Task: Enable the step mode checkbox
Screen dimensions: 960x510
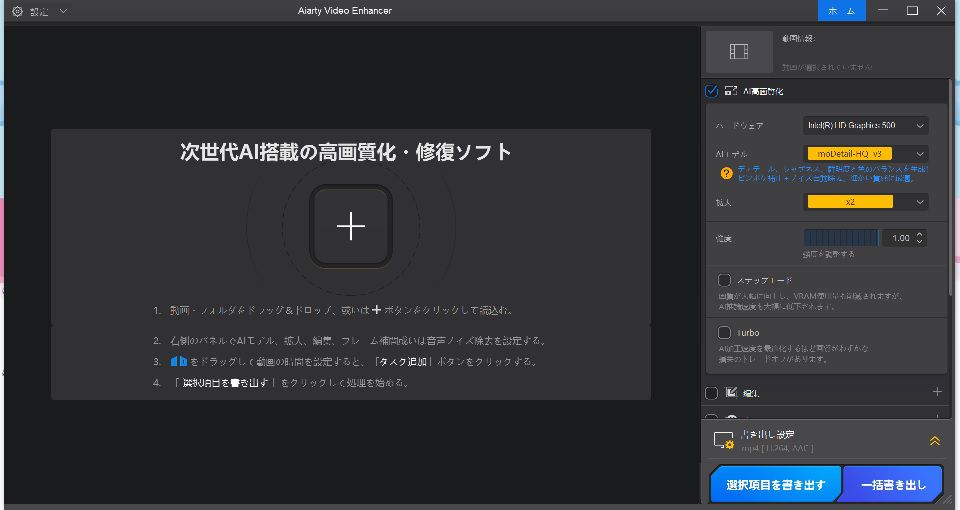Action: point(724,280)
